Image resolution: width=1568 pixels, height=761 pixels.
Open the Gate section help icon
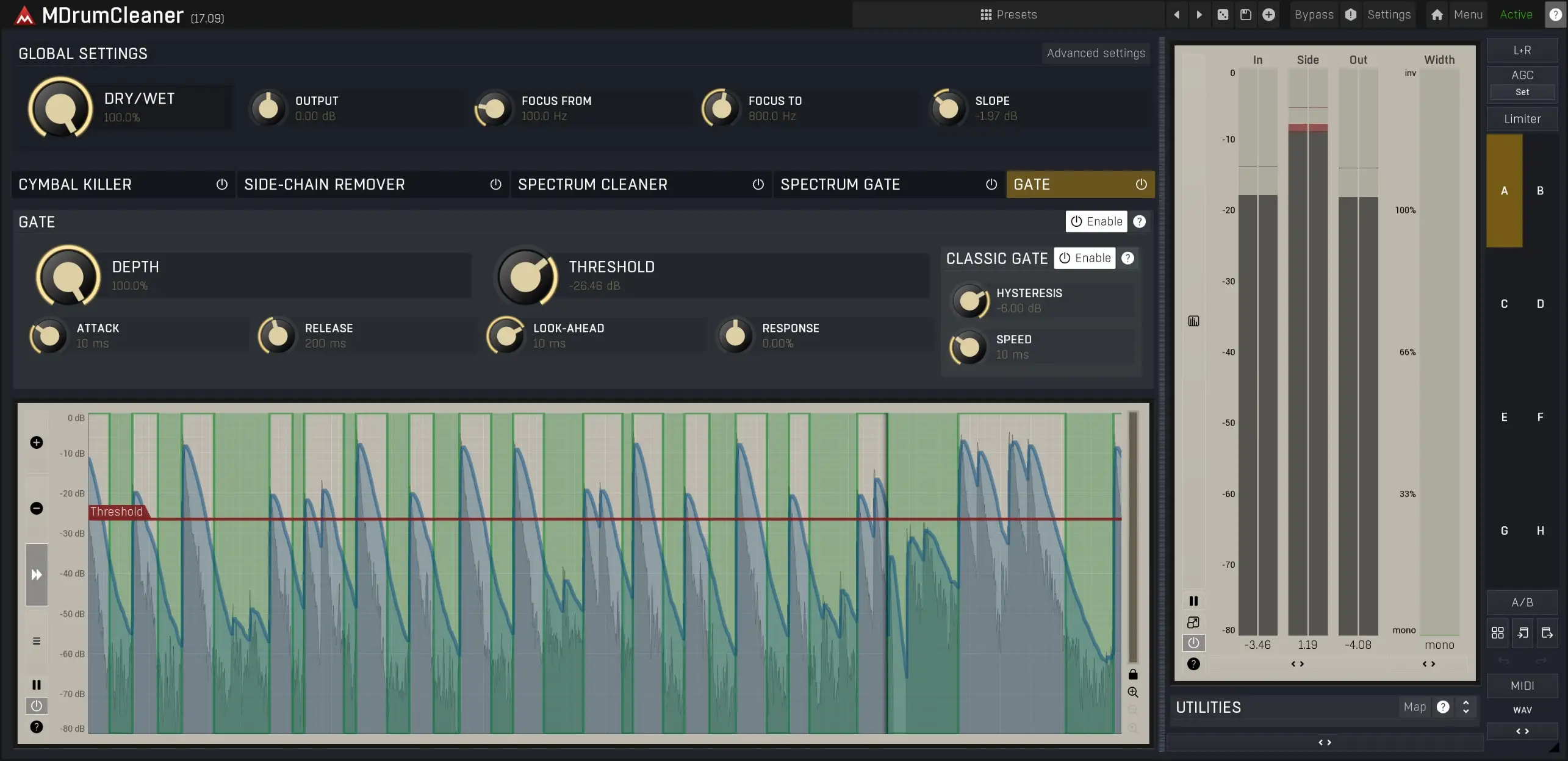point(1139,221)
